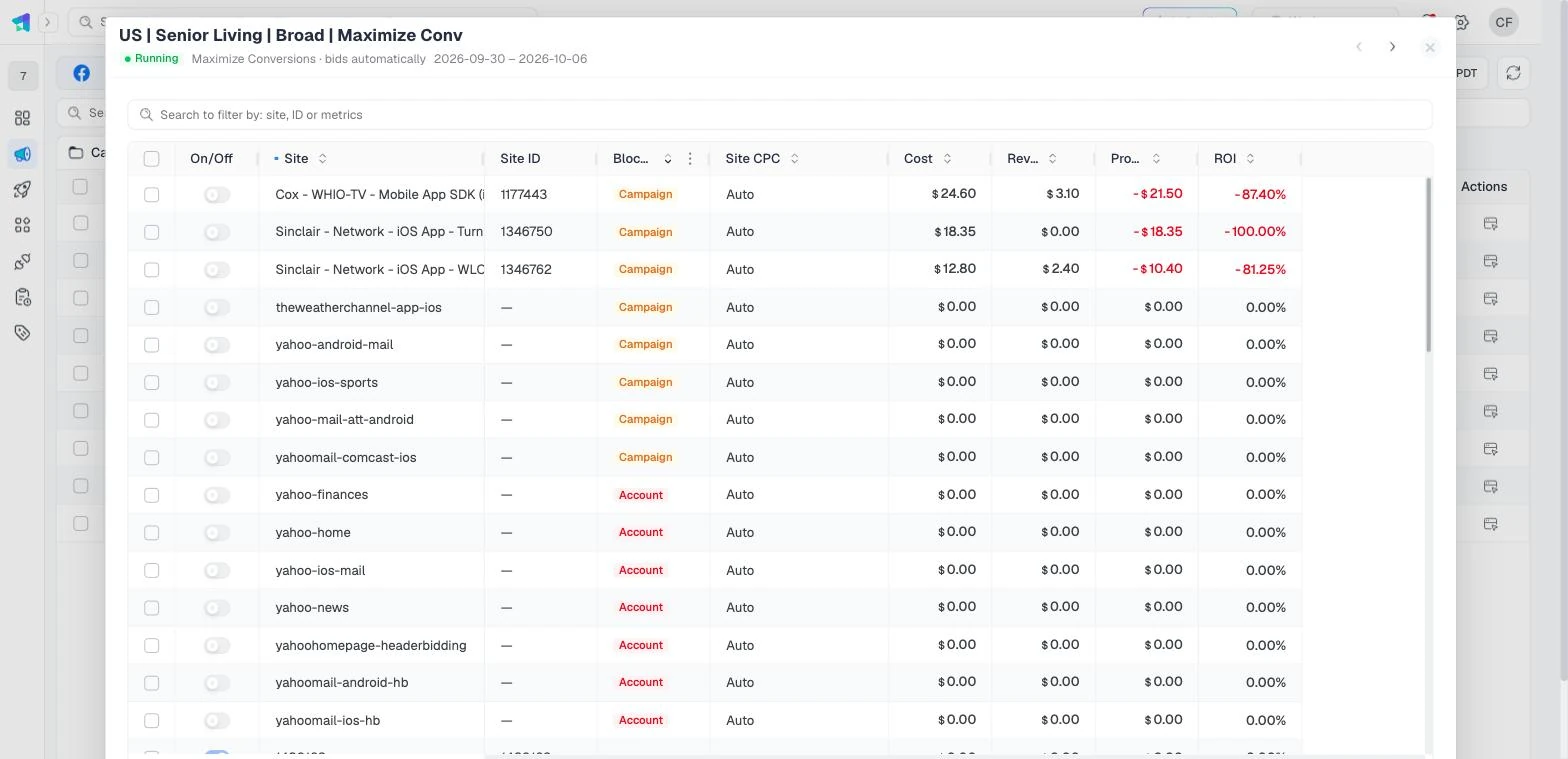Image resolution: width=1568 pixels, height=759 pixels.
Task: Open the settings gear icon in header
Action: (x=1462, y=22)
